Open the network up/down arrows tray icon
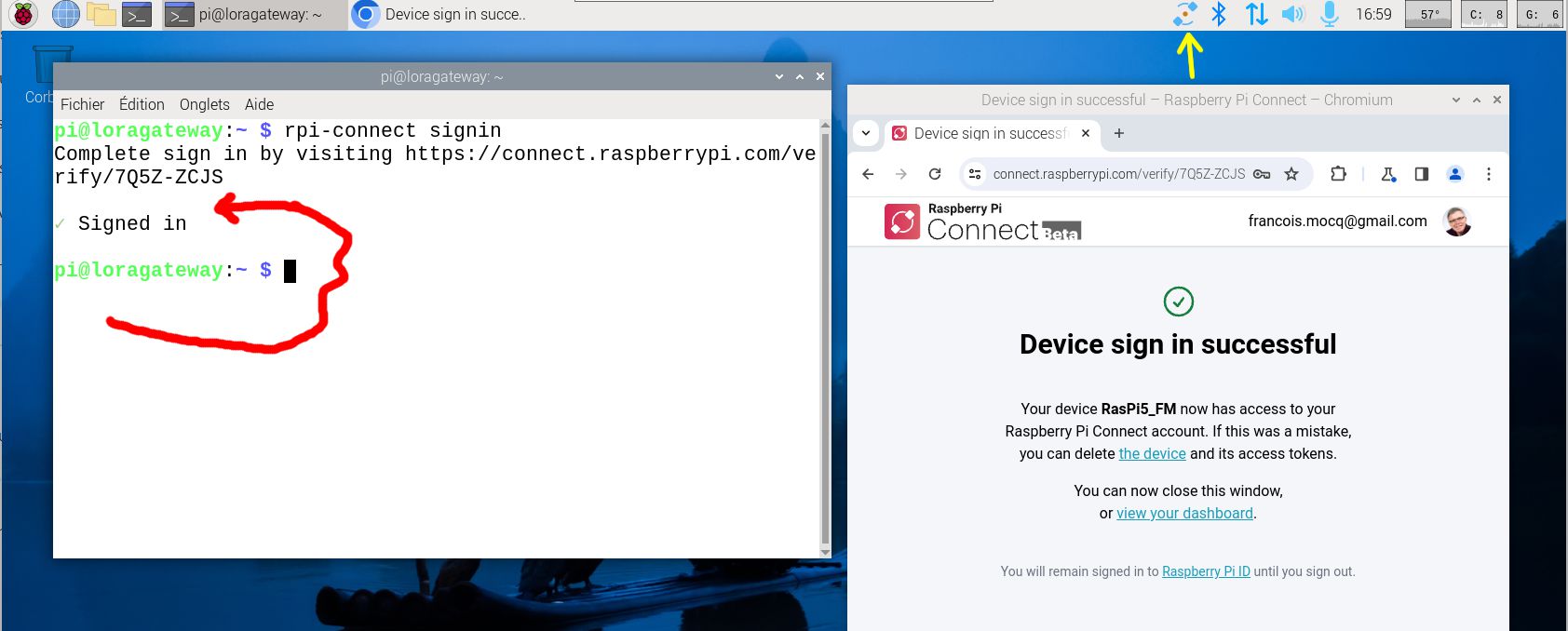 point(1256,14)
